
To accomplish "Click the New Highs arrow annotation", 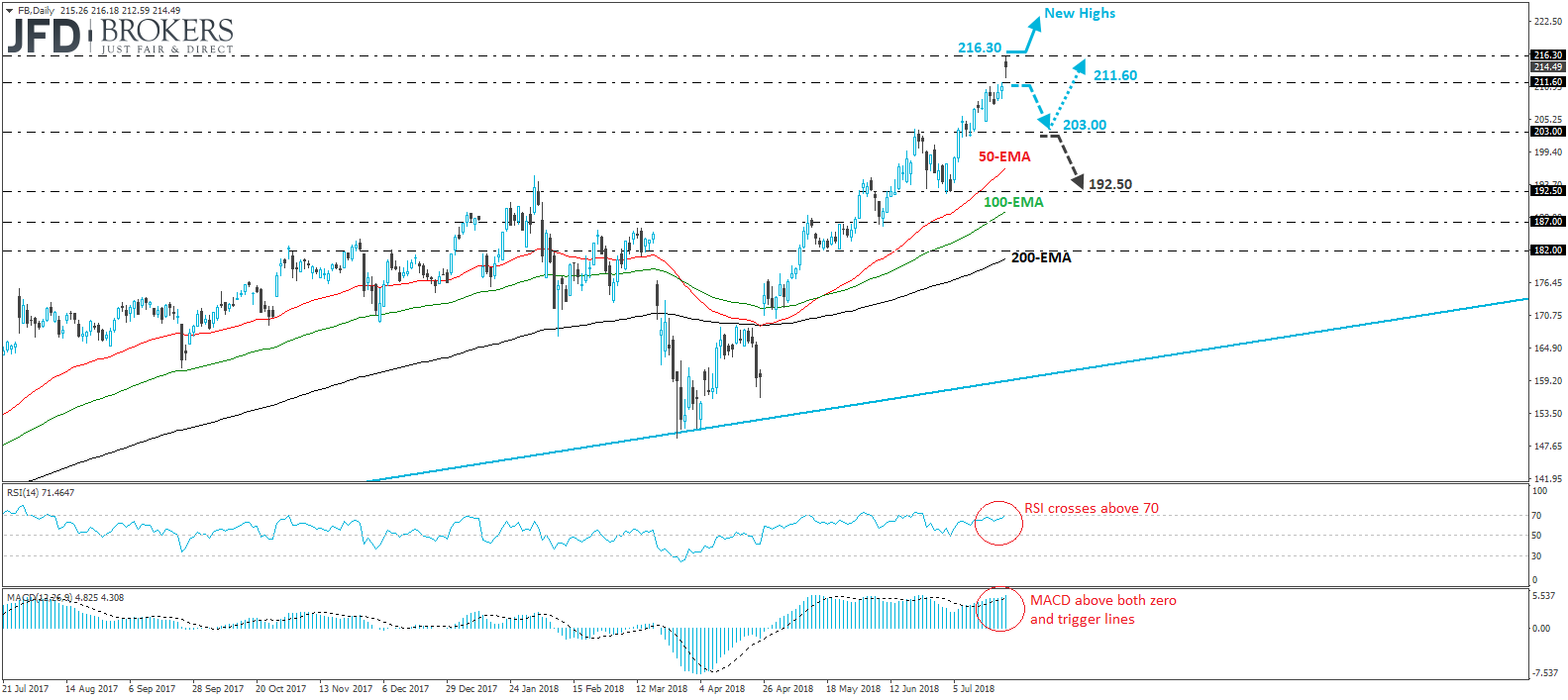I will pos(1080,13).
